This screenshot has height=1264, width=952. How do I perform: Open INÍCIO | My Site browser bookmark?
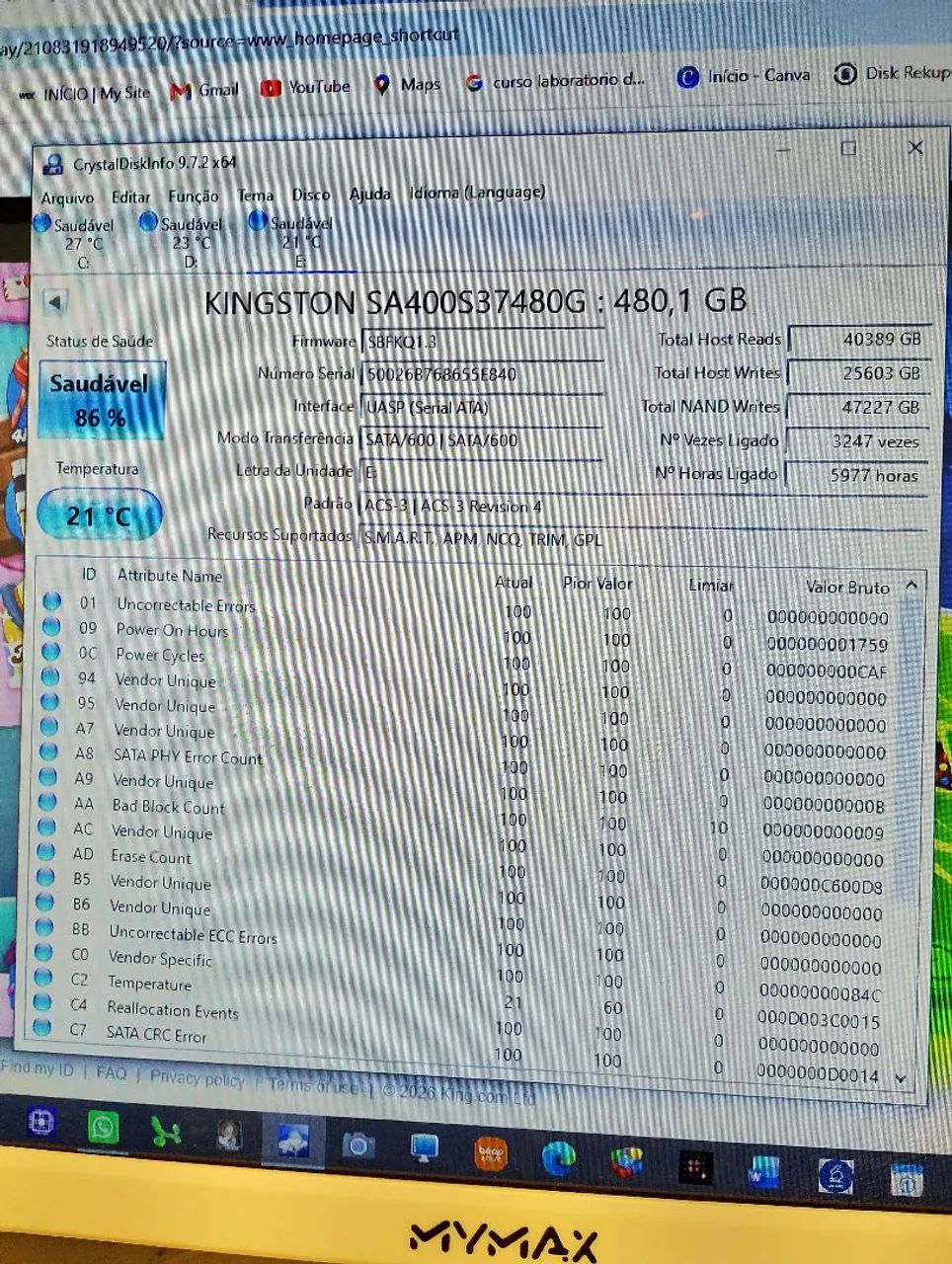point(84,94)
